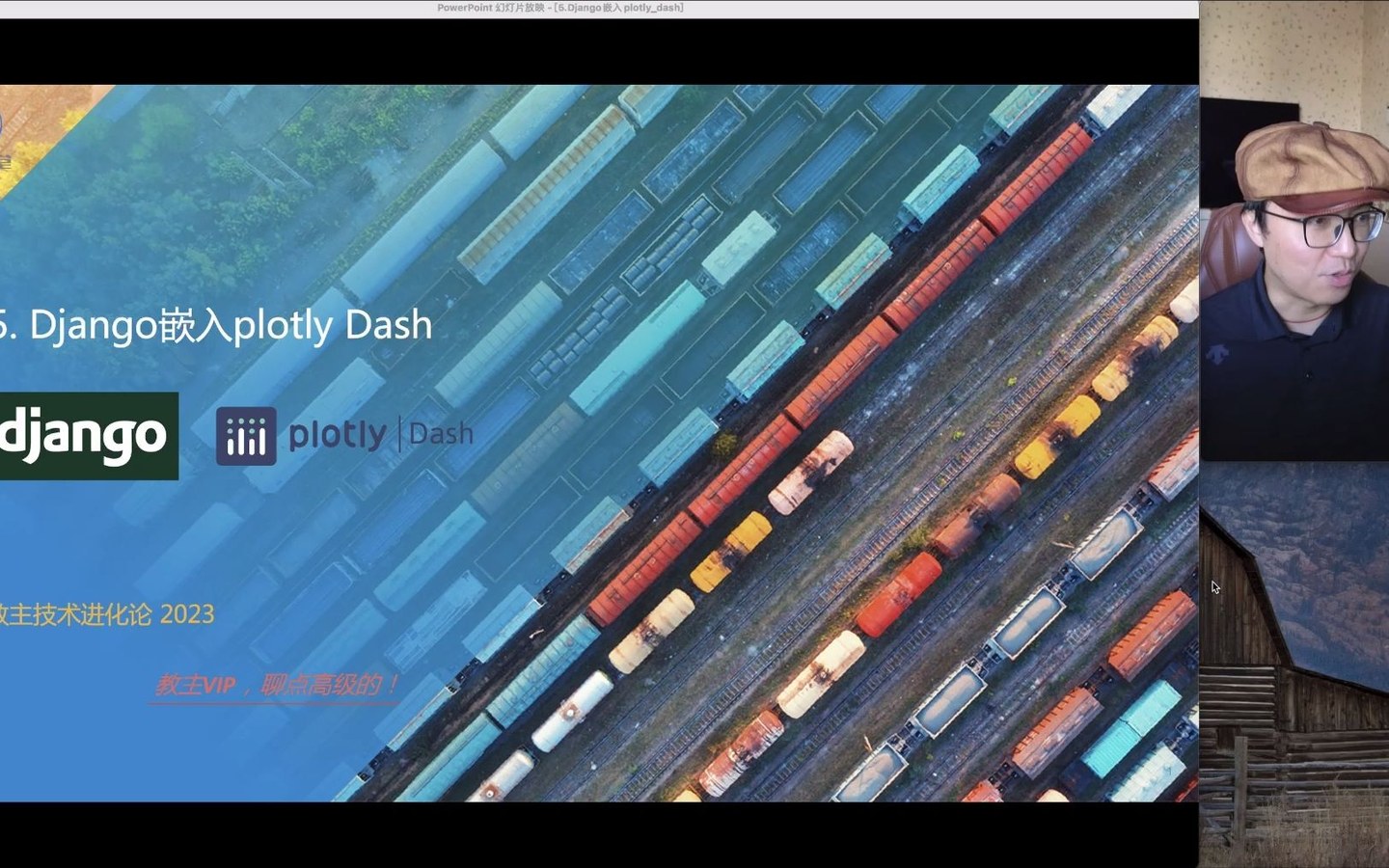Click the django logo on the slide
This screenshot has height=868, width=1389.
coord(89,436)
